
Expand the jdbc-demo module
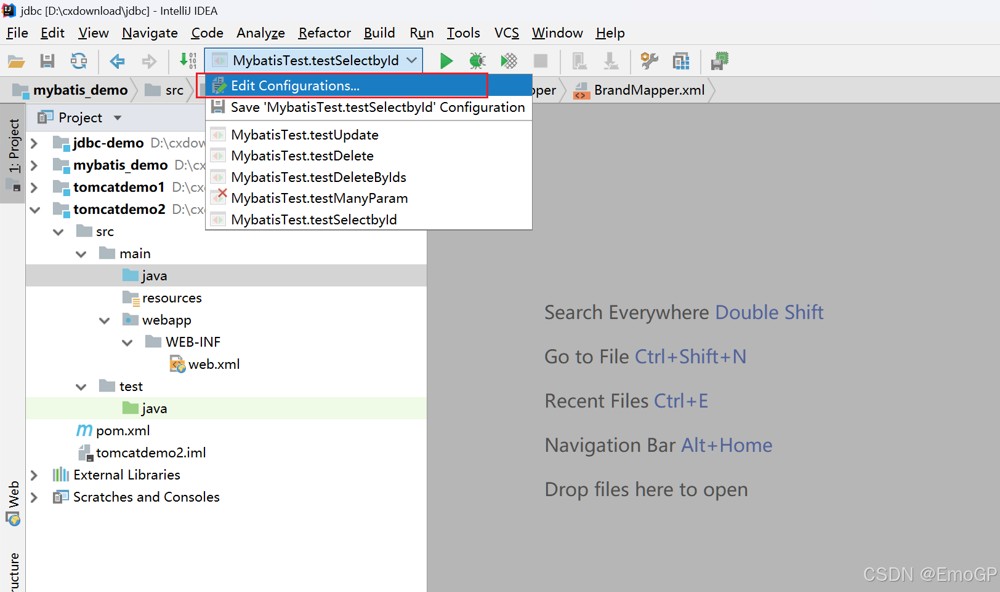pyautogui.click(x=34, y=143)
